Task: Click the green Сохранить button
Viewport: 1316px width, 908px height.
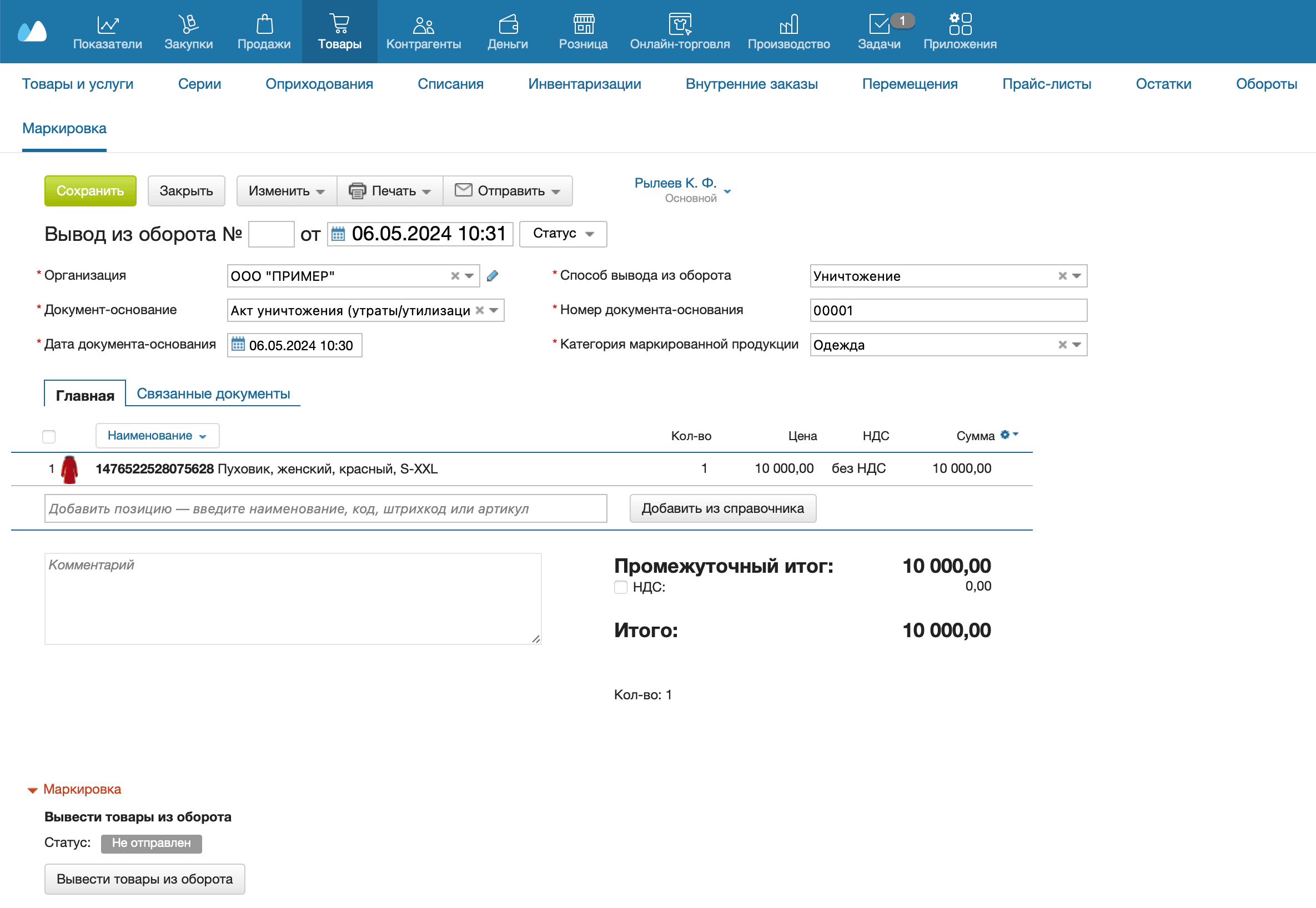Action: [90, 191]
